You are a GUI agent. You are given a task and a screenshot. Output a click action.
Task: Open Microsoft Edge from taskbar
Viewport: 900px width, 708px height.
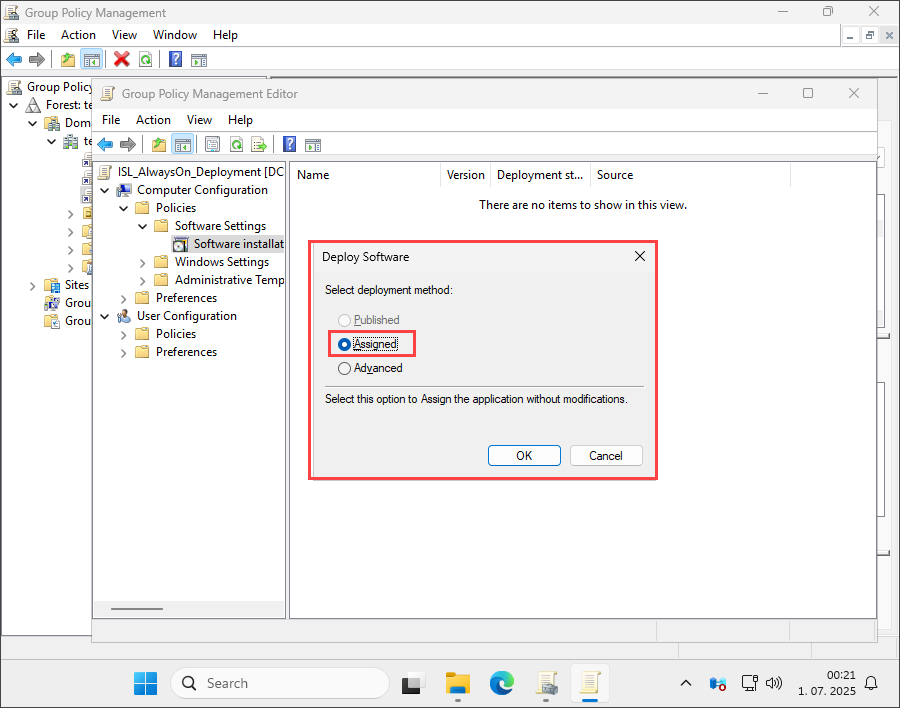click(x=502, y=683)
